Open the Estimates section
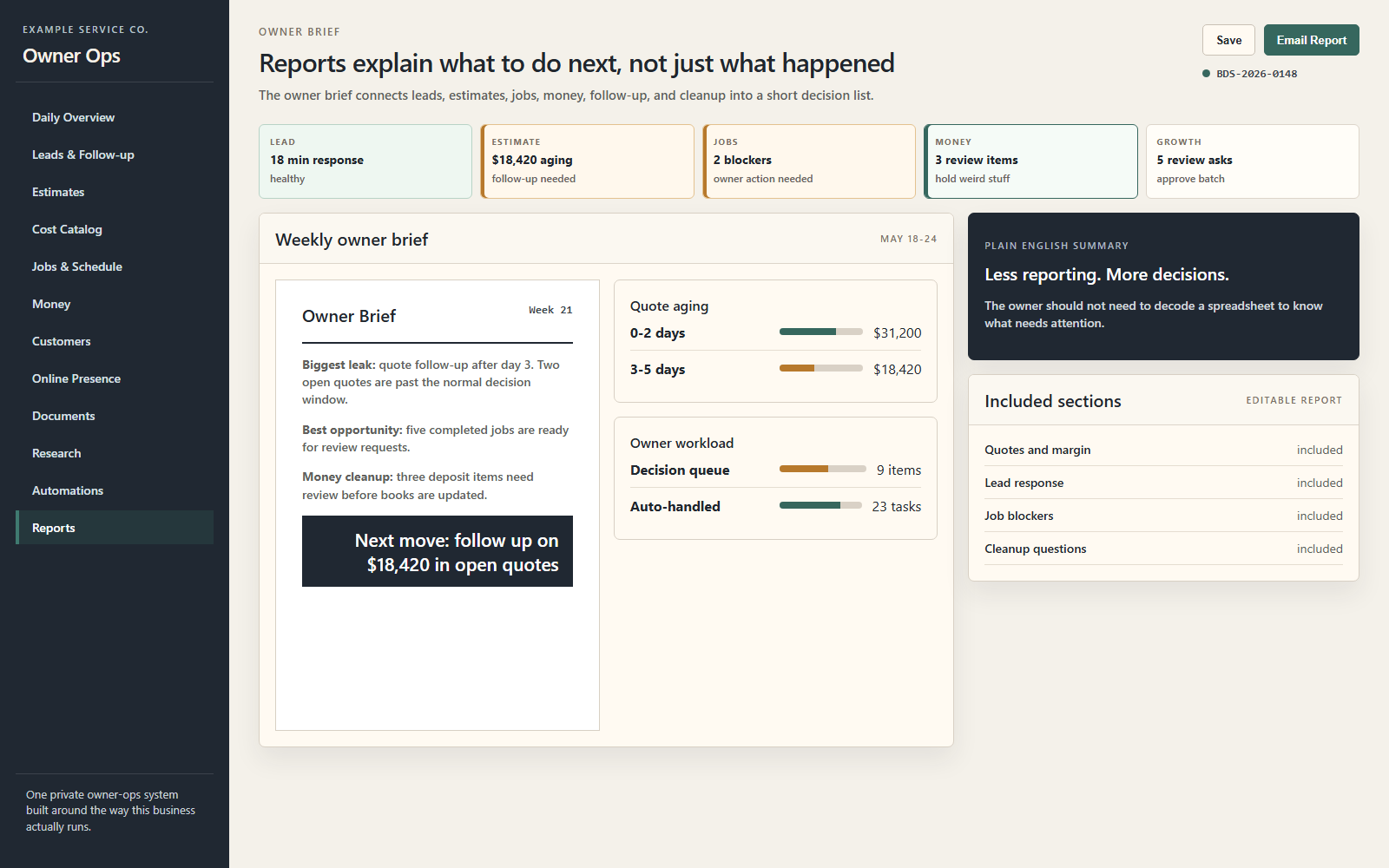This screenshot has width=1389, height=868. (115, 192)
